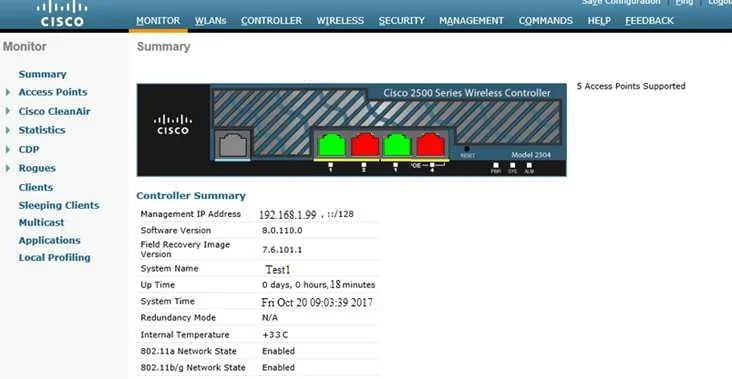Click software version 8.0.110.0
This screenshot has height=379, width=732.
tap(282, 231)
